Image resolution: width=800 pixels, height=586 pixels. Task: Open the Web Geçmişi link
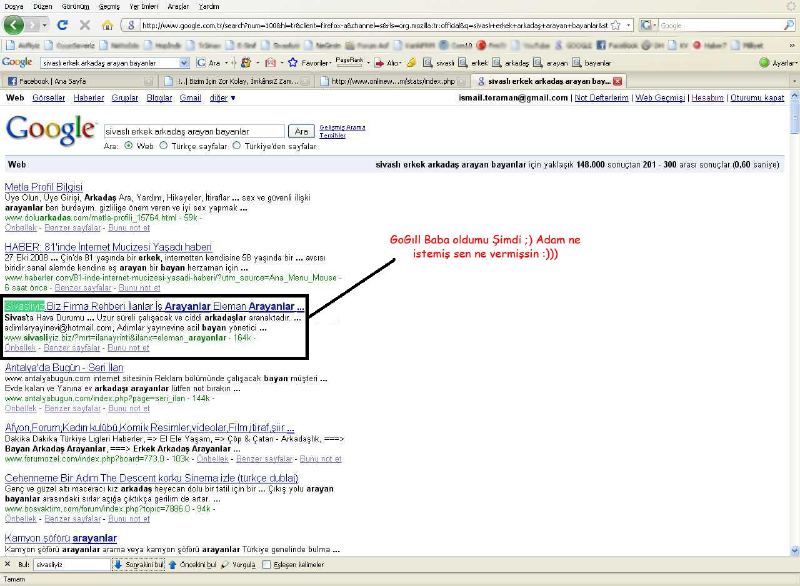(660, 98)
